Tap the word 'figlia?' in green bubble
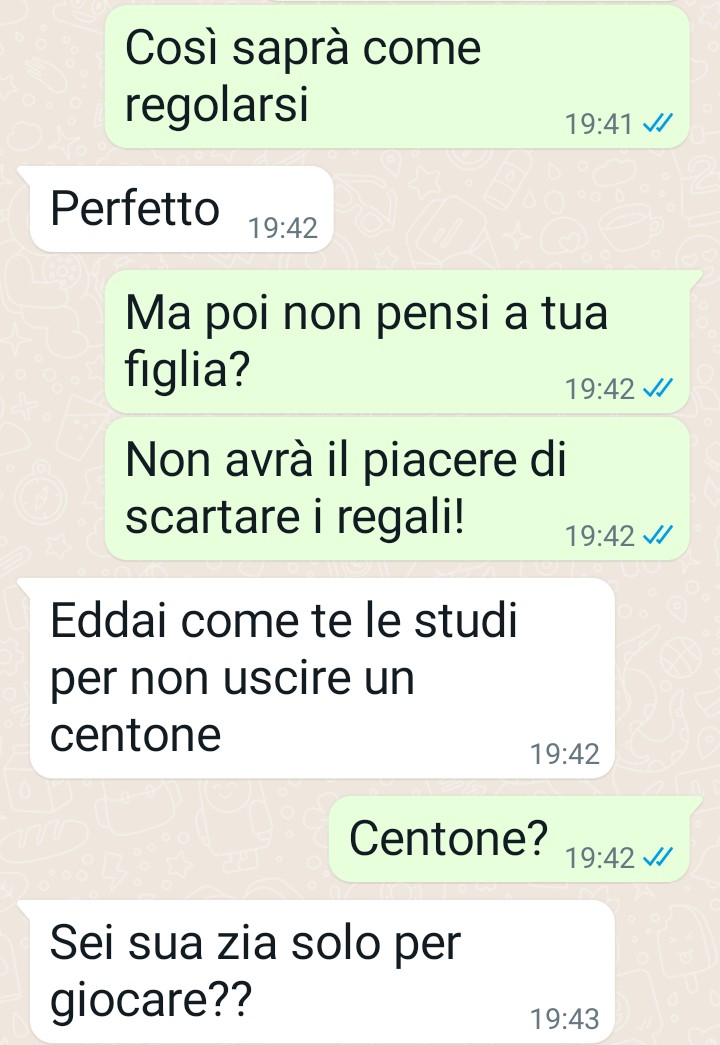Viewport: 720px width, 1045px height. pyautogui.click(x=187, y=369)
